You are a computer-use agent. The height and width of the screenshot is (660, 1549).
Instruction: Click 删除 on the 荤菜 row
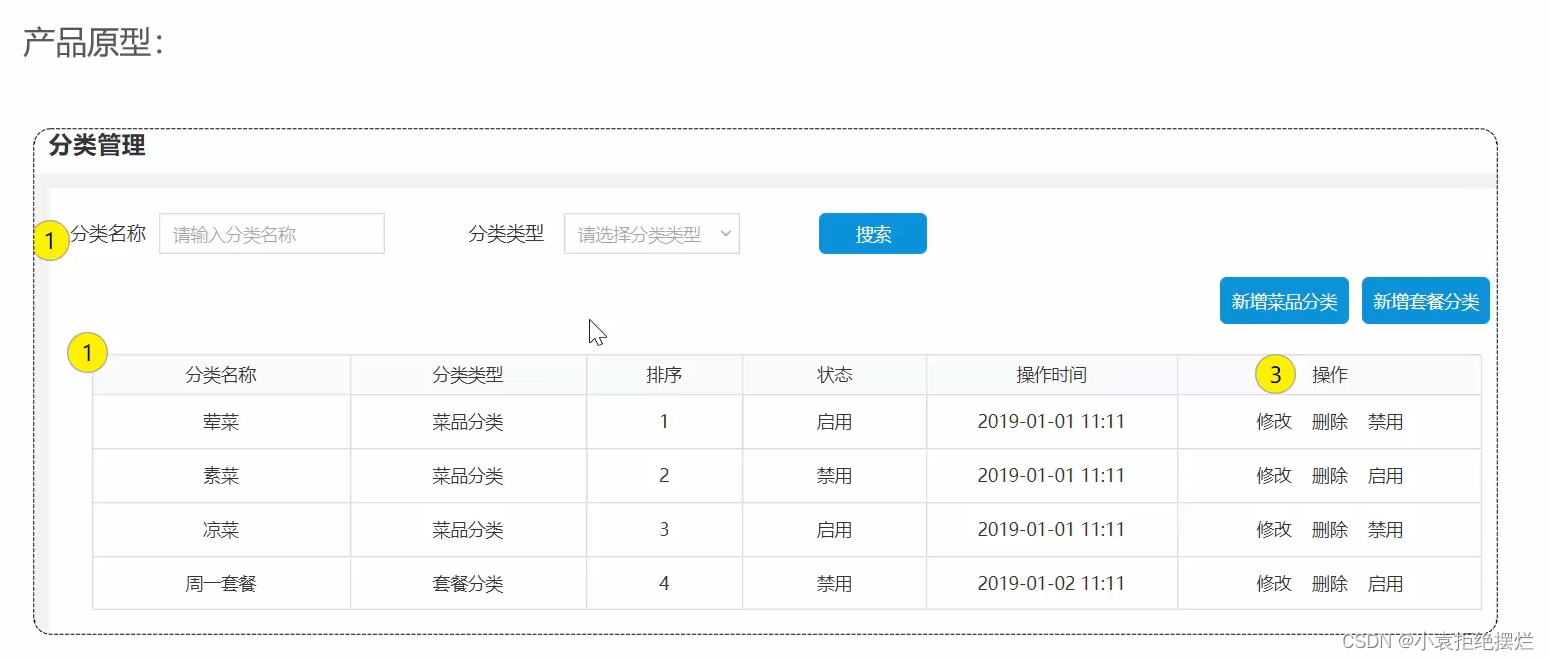pyautogui.click(x=1331, y=421)
